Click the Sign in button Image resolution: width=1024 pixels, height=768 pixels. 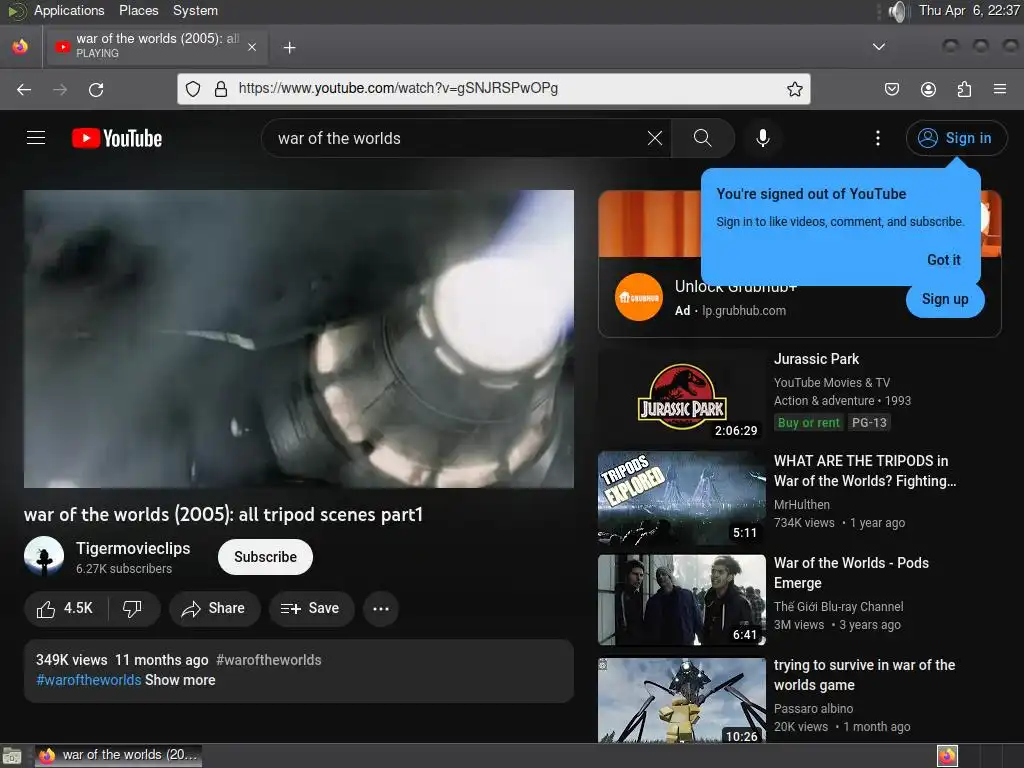tap(956, 138)
